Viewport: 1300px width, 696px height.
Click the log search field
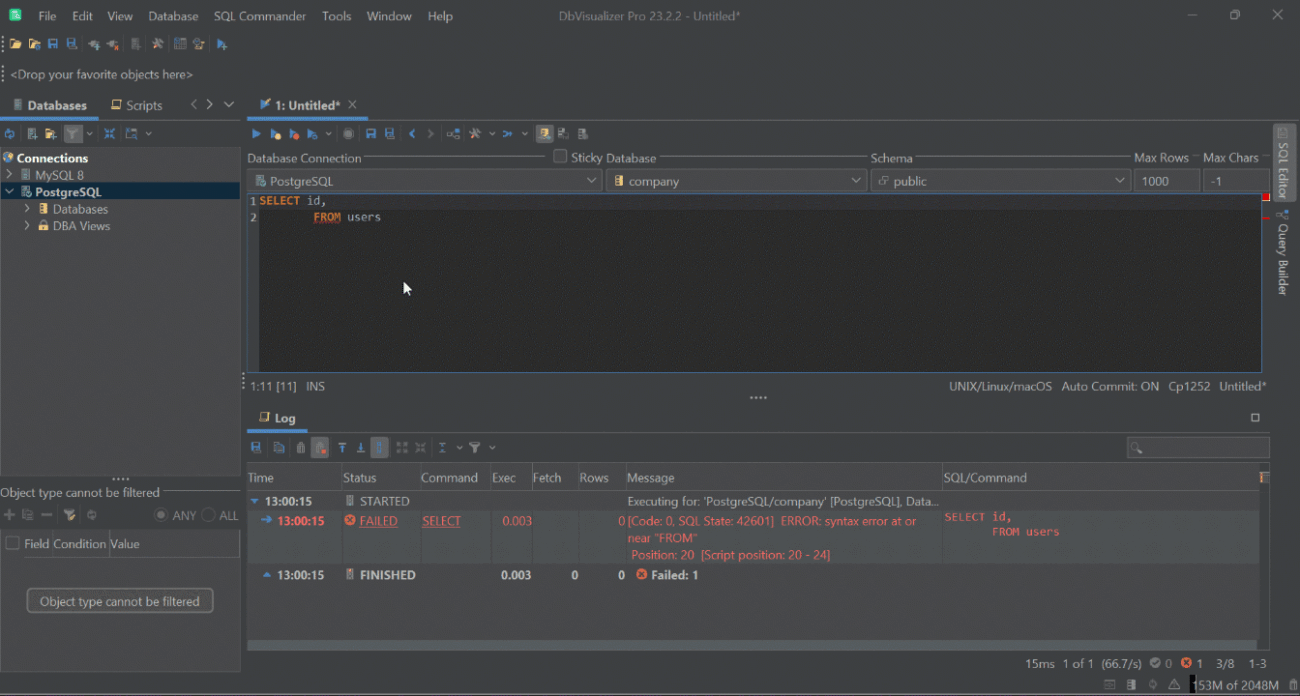tap(1197, 447)
